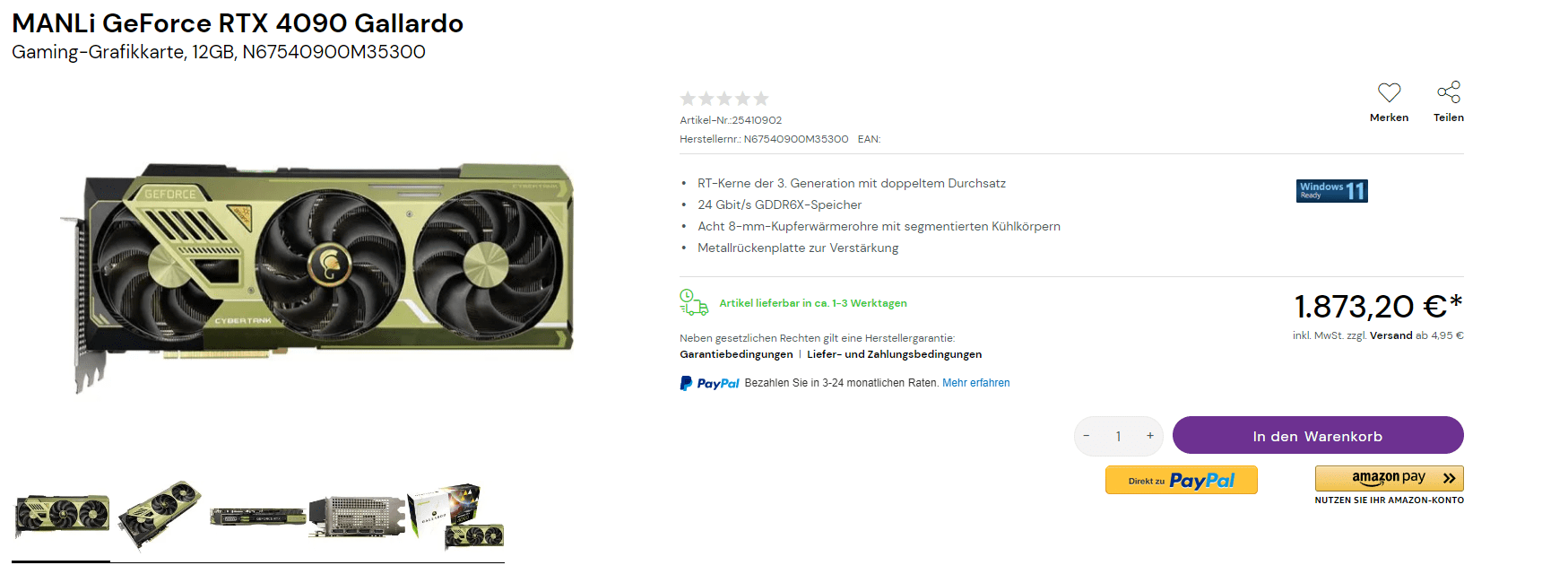This screenshot has height=574, width=1568.
Task: Click the PayPal logo in installment offer
Action: click(709, 383)
